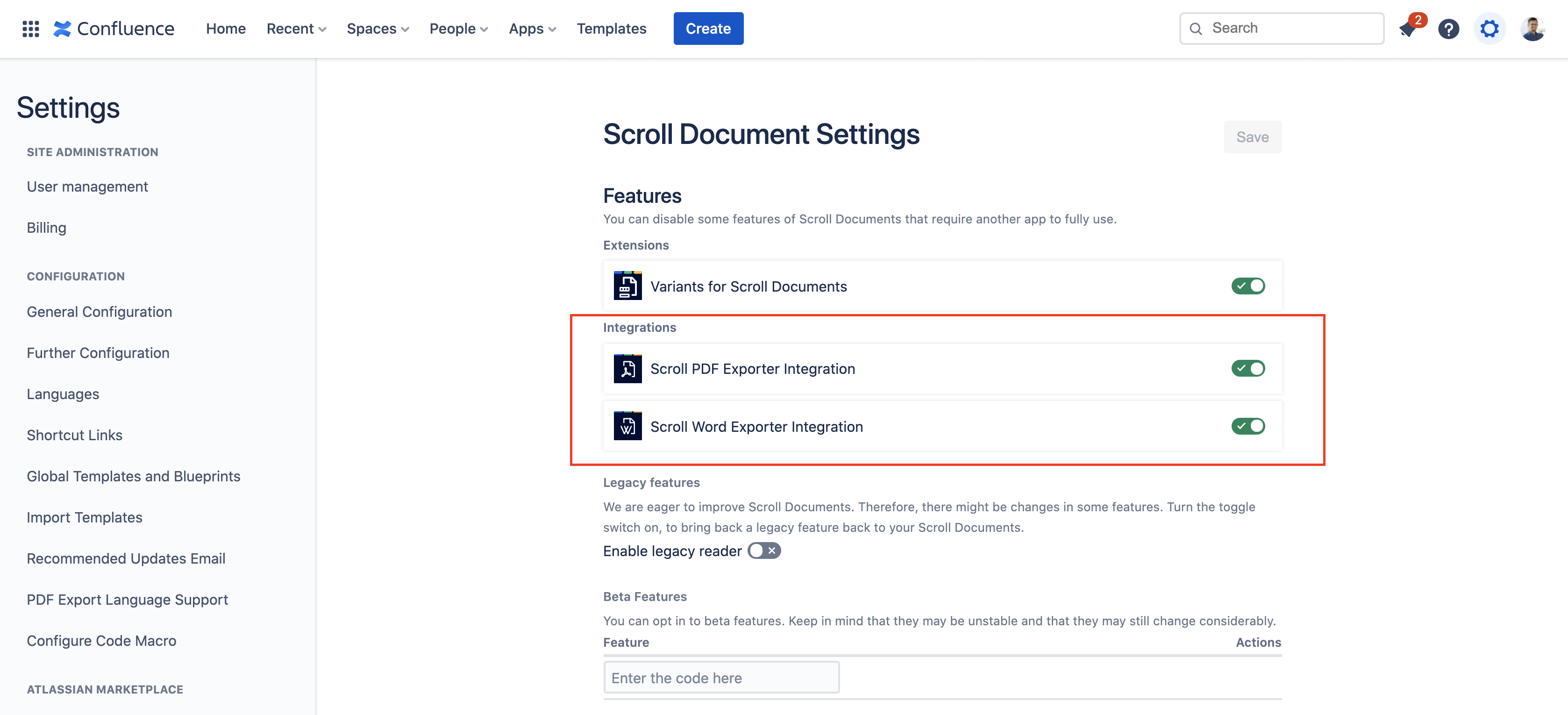Toggle Scroll PDF Exporter Integration off
This screenshot has height=715, width=1568.
click(x=1248, y=368)
